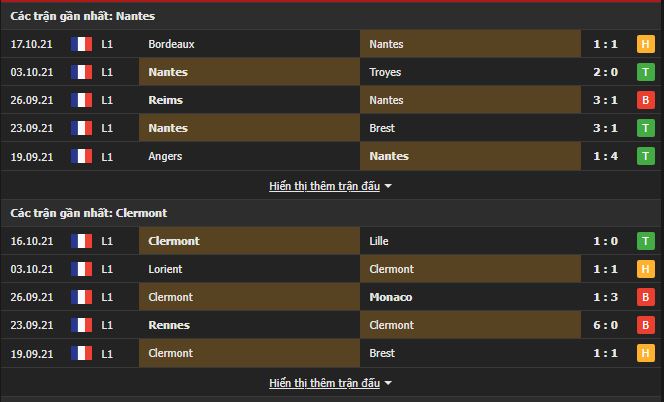
Task: Click the Monaco team name
Action: (390, 297)
